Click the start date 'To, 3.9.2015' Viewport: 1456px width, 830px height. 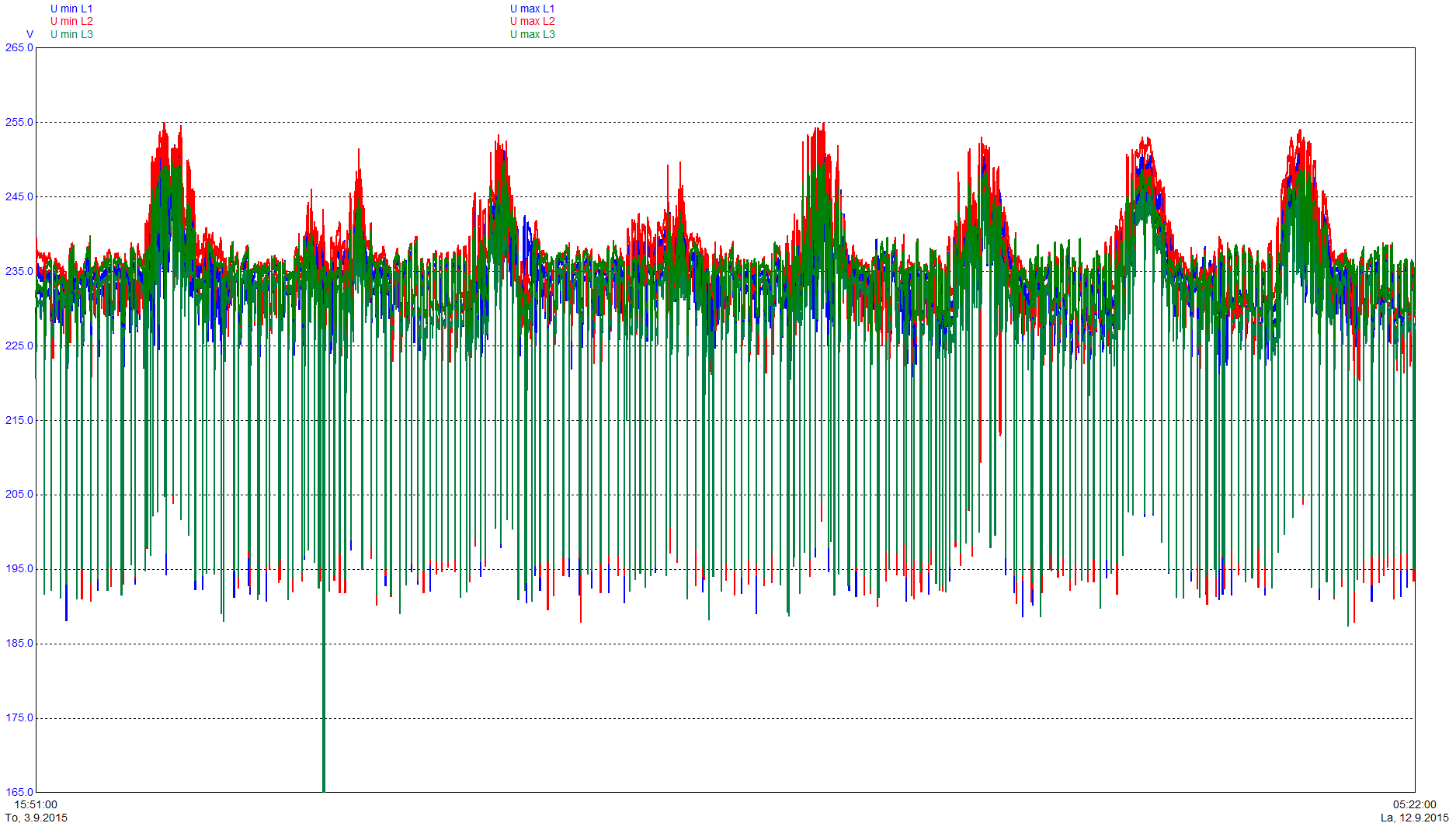coord(36,818)
